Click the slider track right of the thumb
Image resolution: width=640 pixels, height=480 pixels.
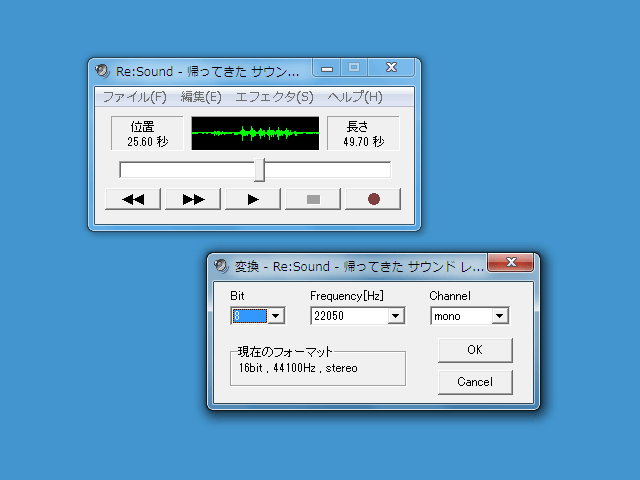[x=327, y=170]
